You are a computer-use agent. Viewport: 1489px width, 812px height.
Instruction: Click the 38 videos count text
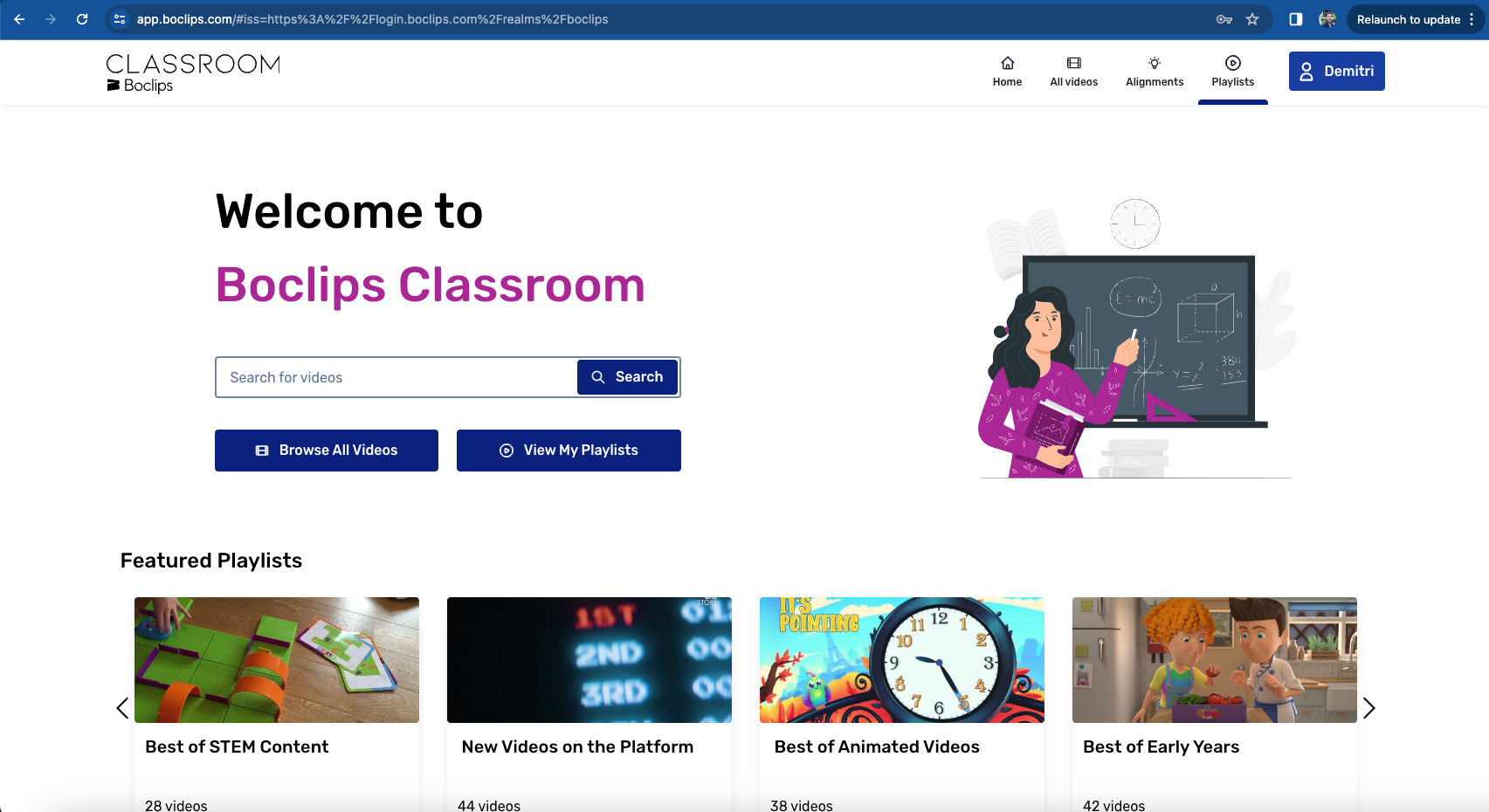(x=802, y=805)
